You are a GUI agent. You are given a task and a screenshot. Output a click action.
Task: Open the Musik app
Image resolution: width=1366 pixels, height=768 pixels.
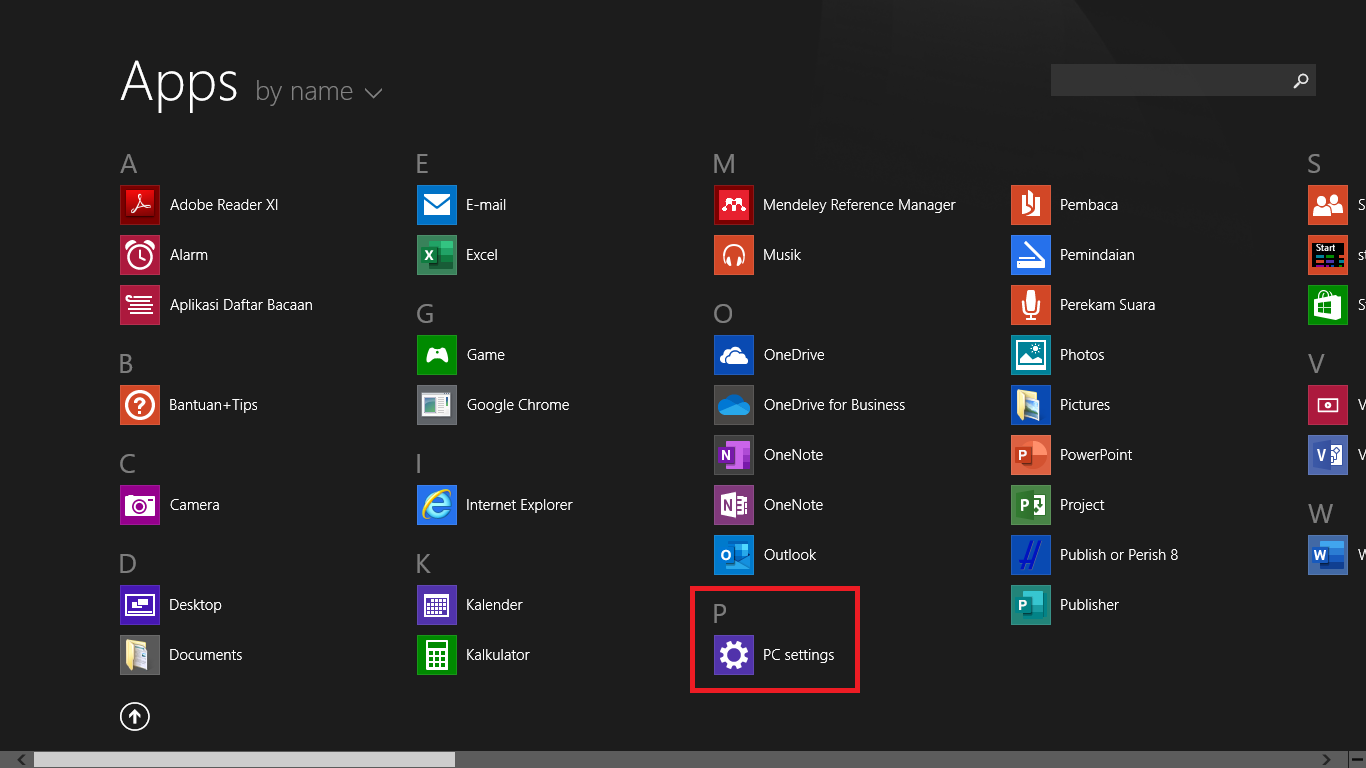[758, 255]
